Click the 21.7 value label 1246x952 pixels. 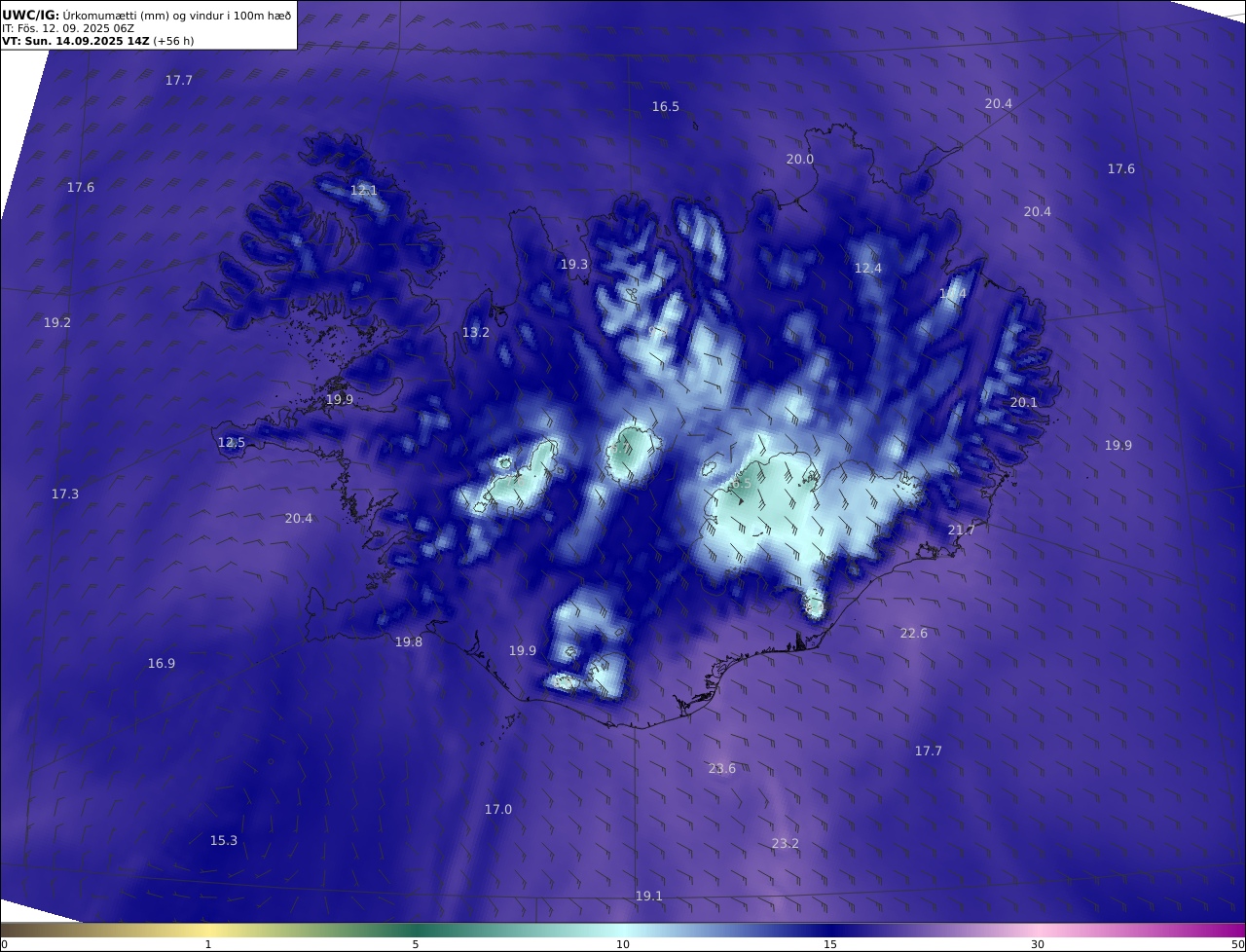961,531
